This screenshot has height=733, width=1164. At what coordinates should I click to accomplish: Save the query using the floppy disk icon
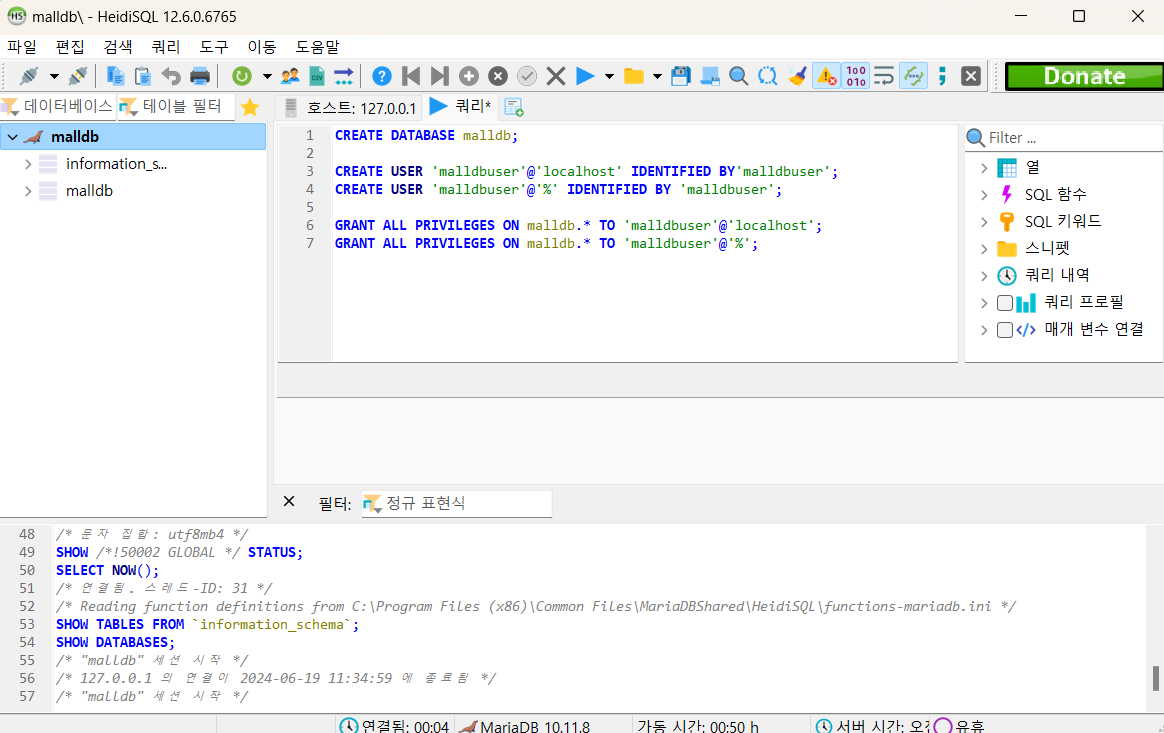681,76
